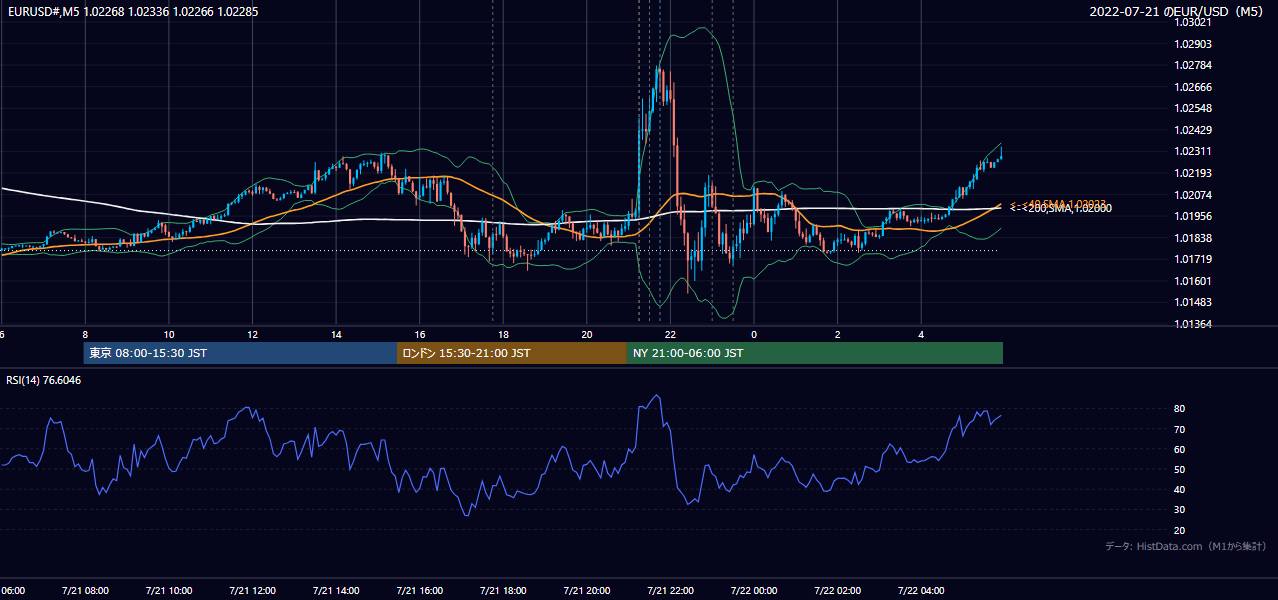
Task: Click price axis label 1.01719
Action: (1193, 259)
